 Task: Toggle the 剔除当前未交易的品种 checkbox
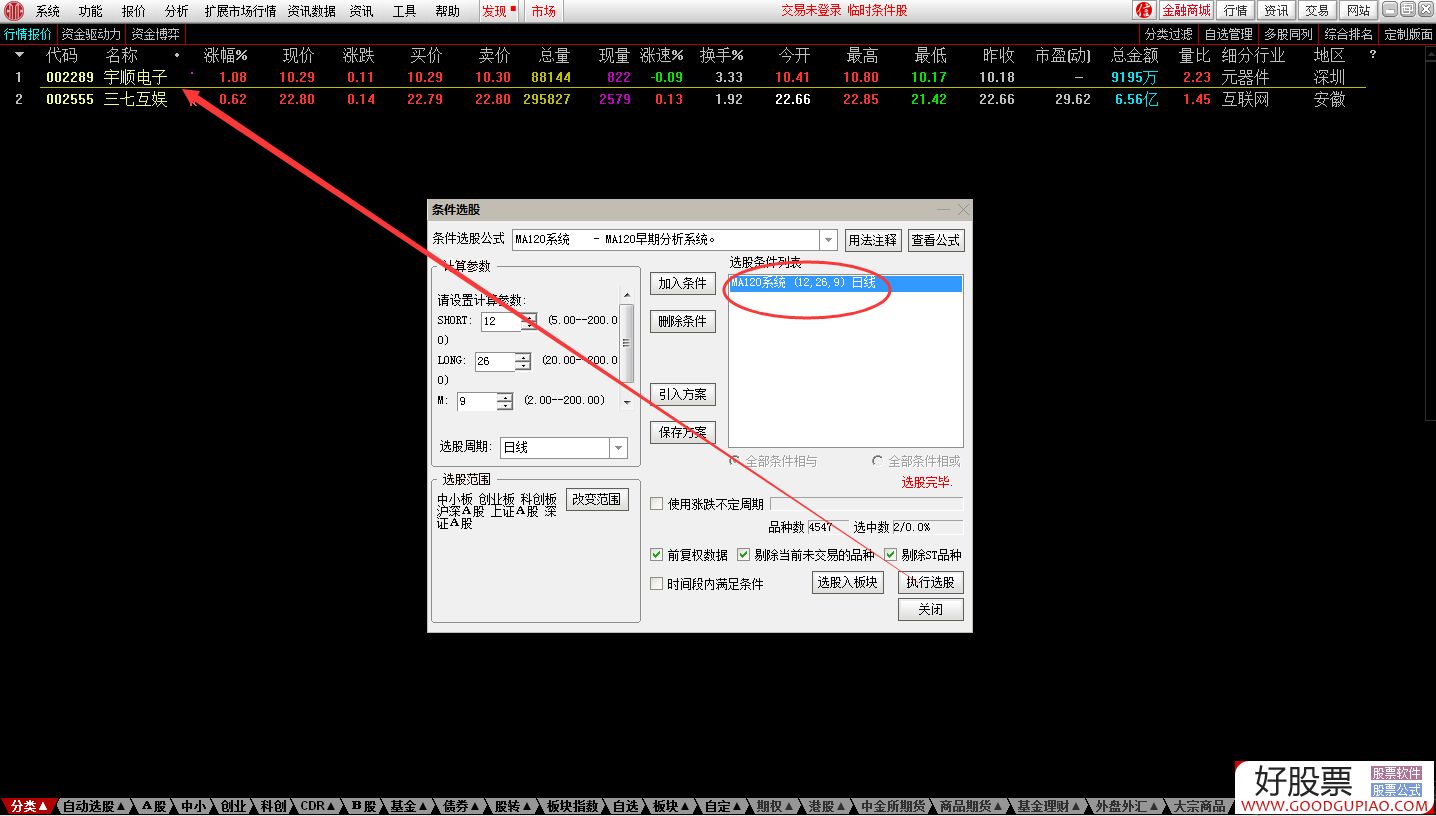tap(744, 555)
